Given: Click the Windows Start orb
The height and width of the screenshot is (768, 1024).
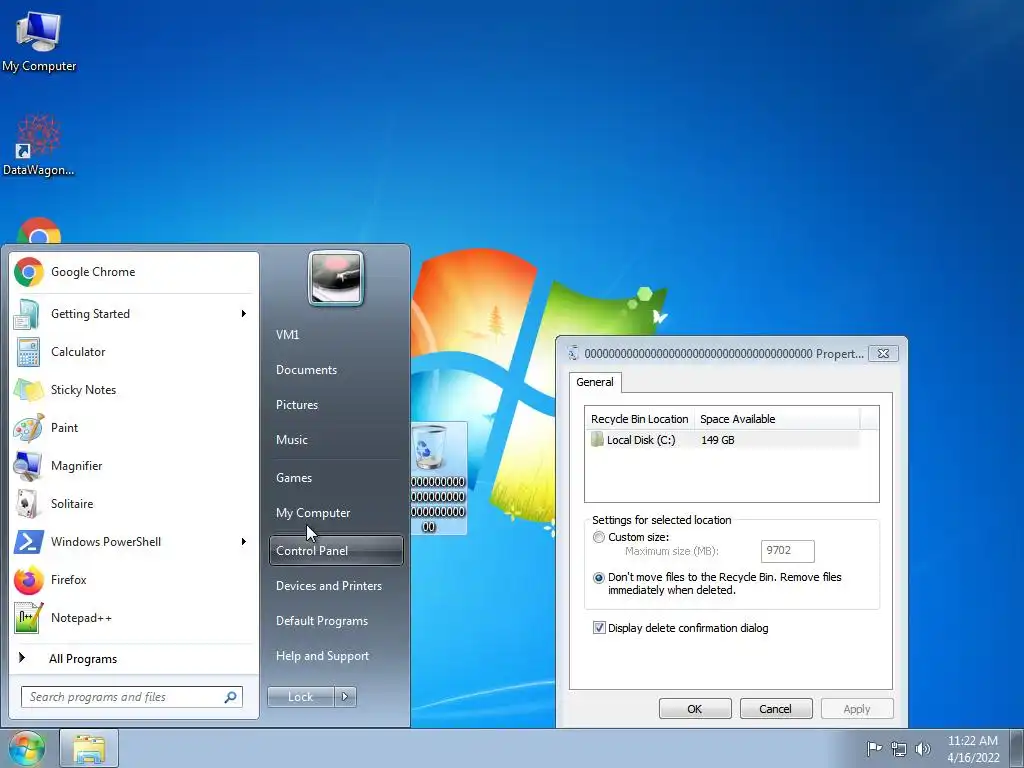Looking at the screenshot, I should [25, 749].
